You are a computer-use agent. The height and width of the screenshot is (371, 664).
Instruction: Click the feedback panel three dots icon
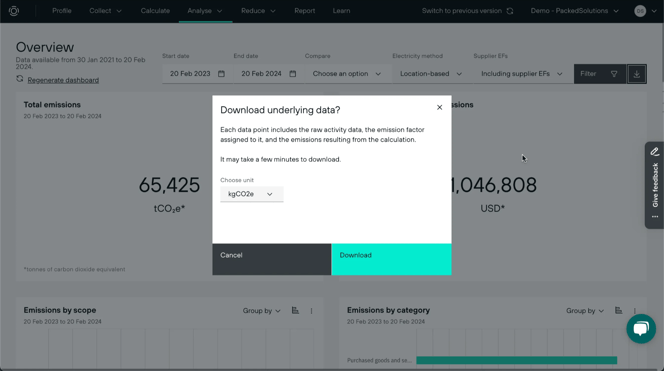(x=655, y=217)
